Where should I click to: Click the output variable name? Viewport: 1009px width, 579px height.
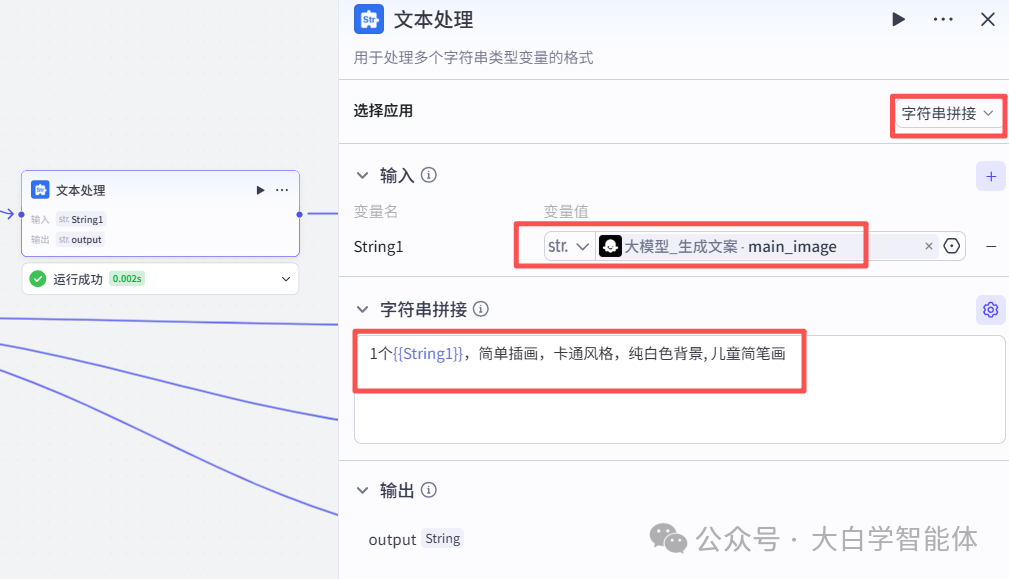(392, 540)
